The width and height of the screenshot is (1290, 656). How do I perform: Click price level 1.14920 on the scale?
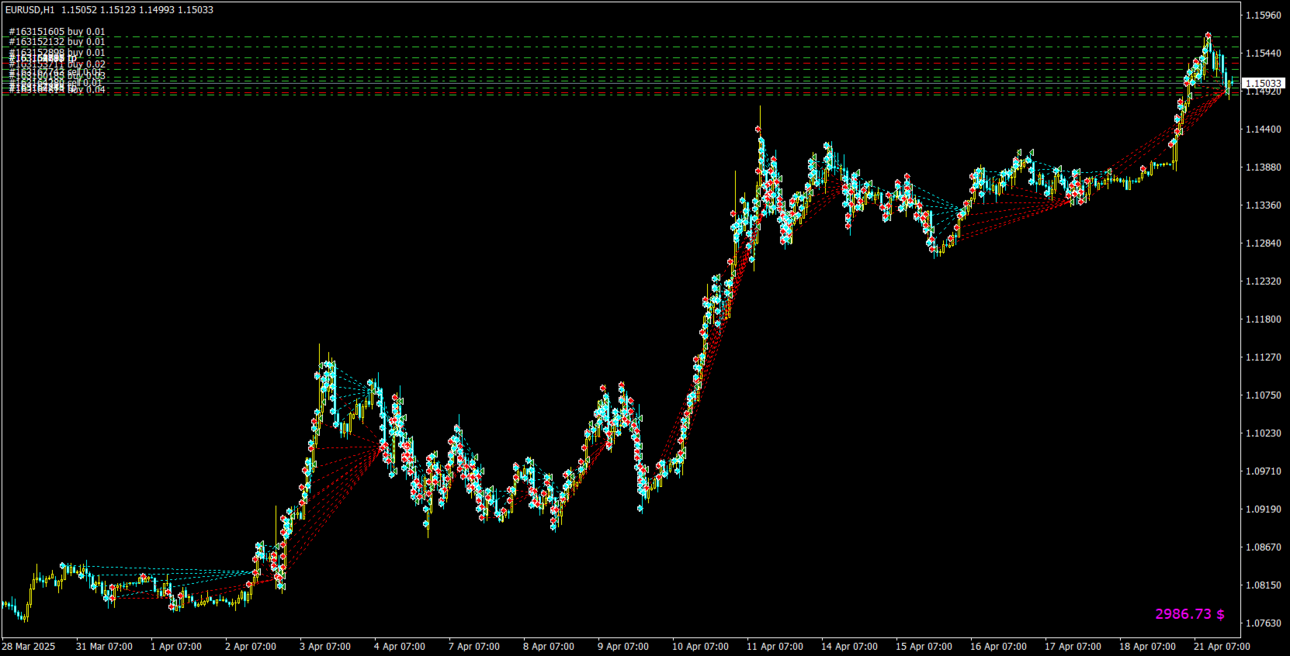point(1264,92)
